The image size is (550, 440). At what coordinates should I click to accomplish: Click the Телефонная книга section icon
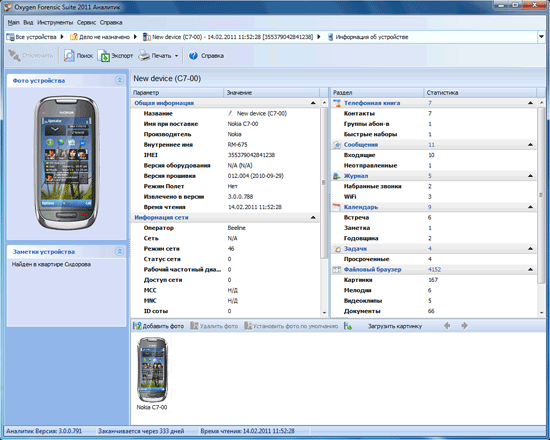point(337,103)
